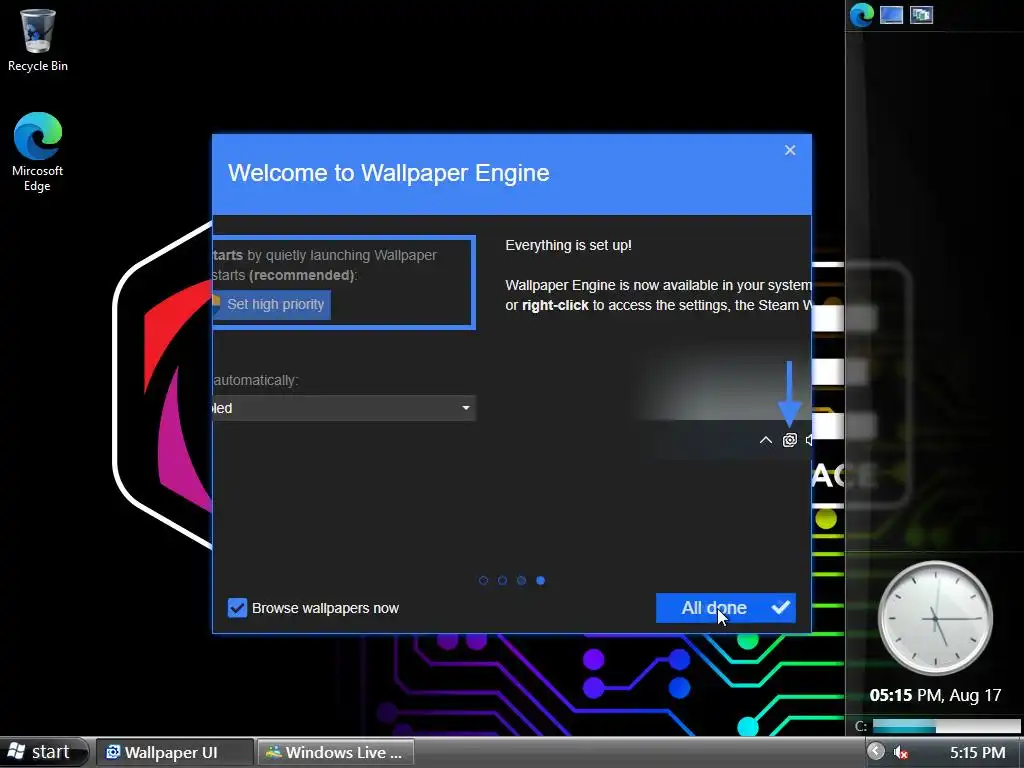The height and width of the screenshot is (768, 1024).
Task: Click the window switcher icon in sidebar
Action: coord(921,14)
